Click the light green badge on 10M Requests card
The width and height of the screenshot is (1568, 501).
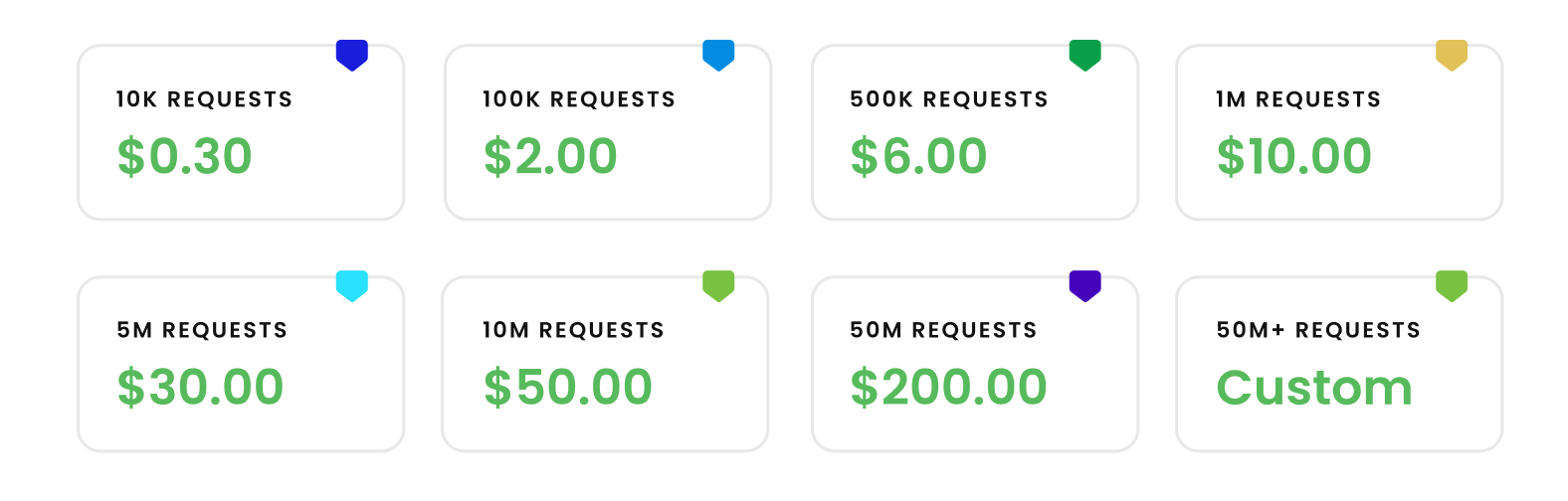[x=718, y=285]
